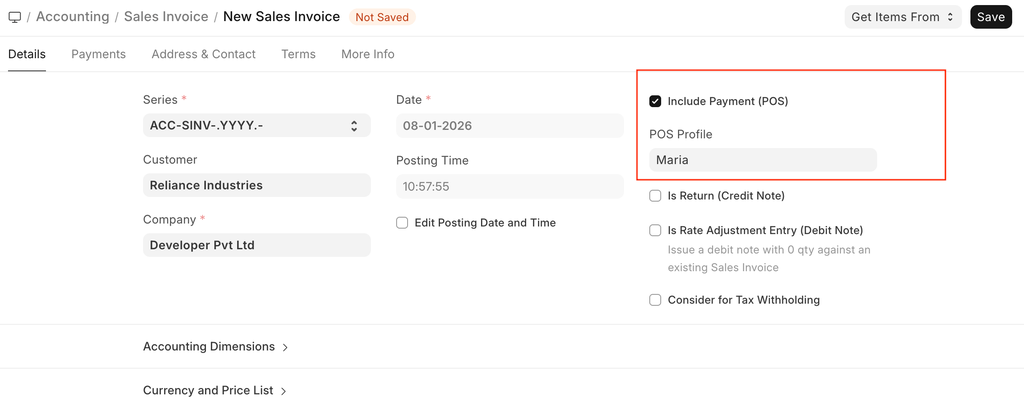Enable Consider for Tax Withholding
The width and height of the screenshot is (1024, 407).
tap(655, 300)
